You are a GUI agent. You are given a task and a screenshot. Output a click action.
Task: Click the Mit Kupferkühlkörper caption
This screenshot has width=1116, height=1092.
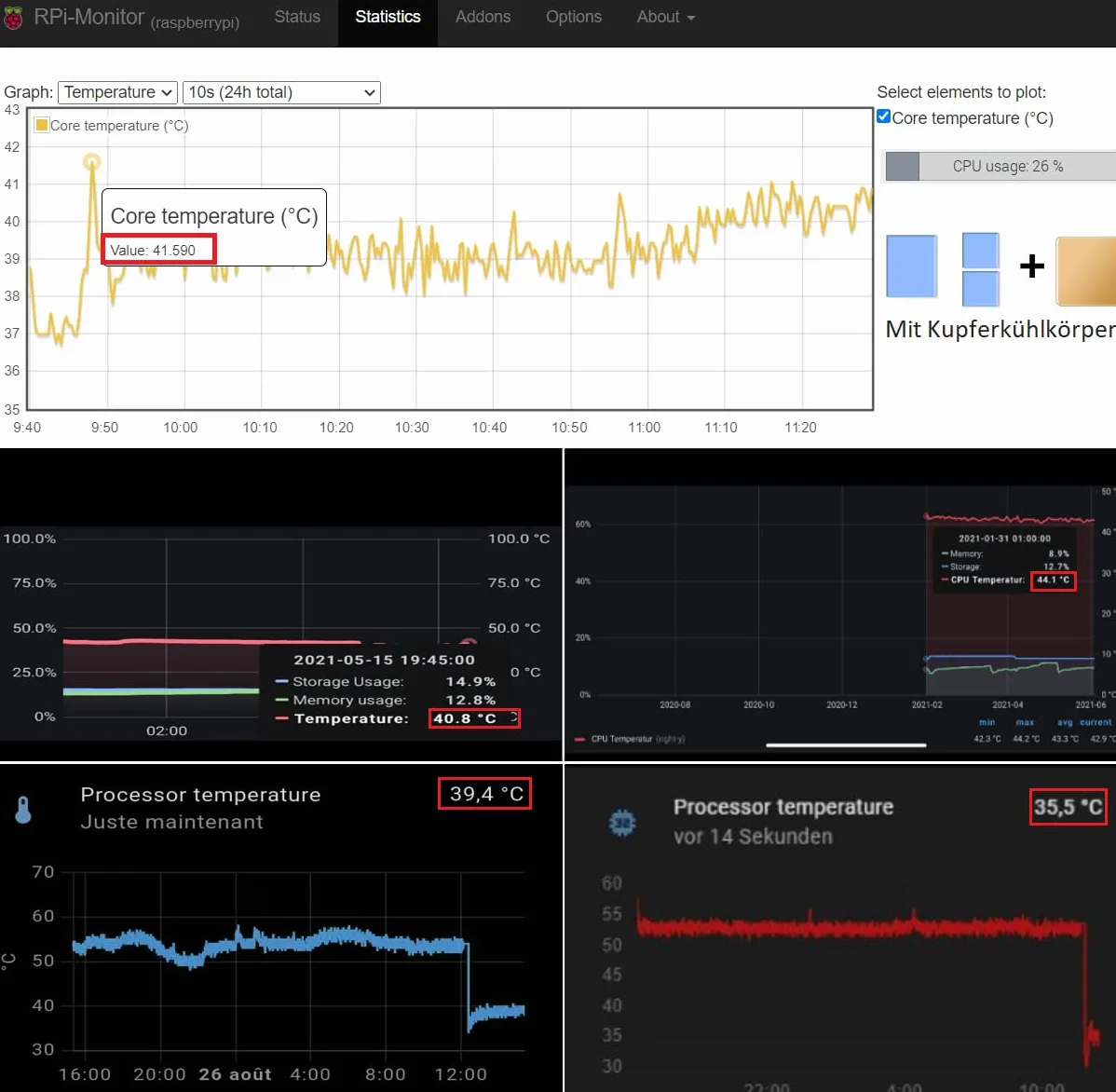(x=1000, y=329)
